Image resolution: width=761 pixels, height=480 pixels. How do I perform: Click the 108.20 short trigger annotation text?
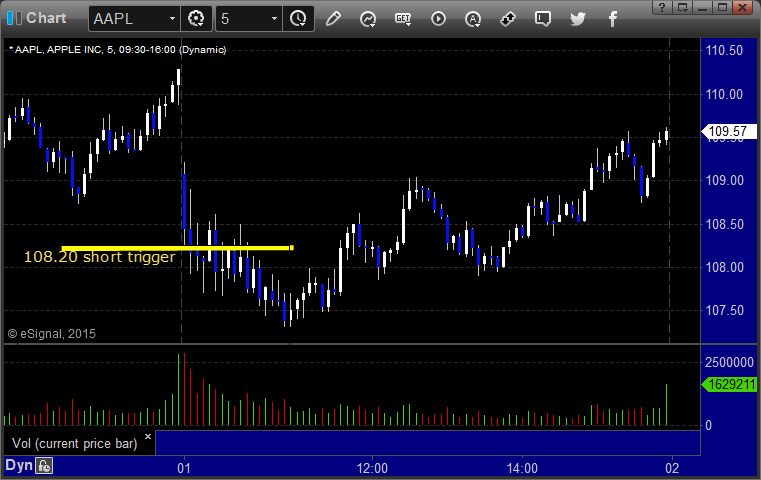(x=99, y=257)
